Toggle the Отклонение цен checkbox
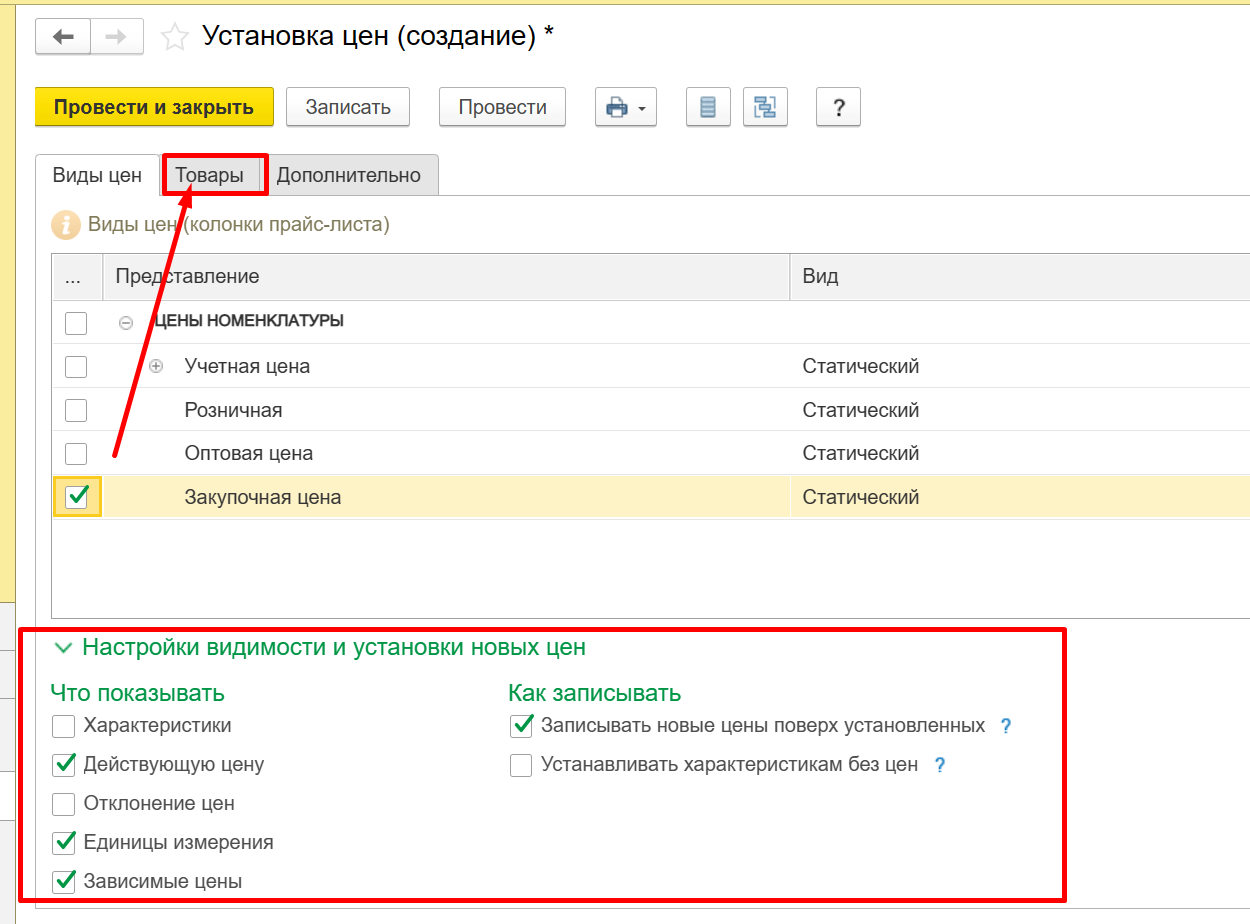Viewport: 1250px width, 924px height. 64,804
